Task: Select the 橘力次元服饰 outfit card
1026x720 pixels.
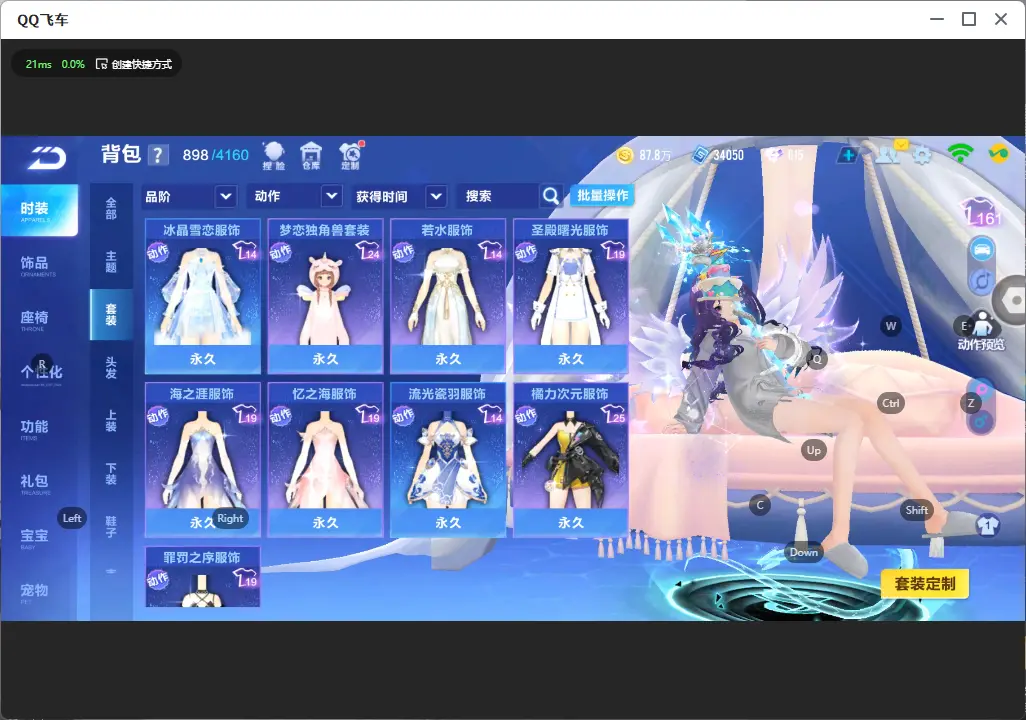Action: [x=571, y=459]
